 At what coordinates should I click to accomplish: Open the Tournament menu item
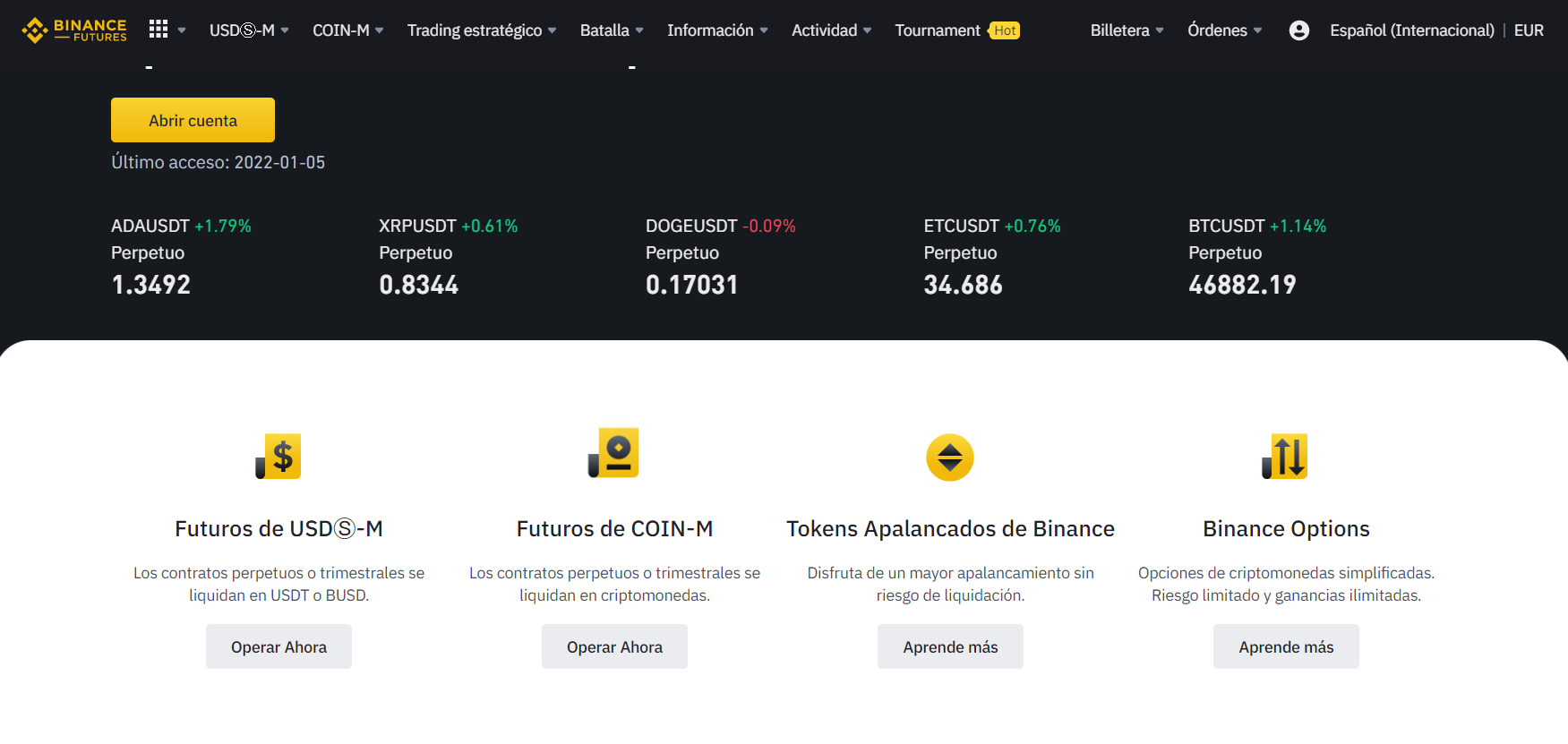[x=938, y=30]
